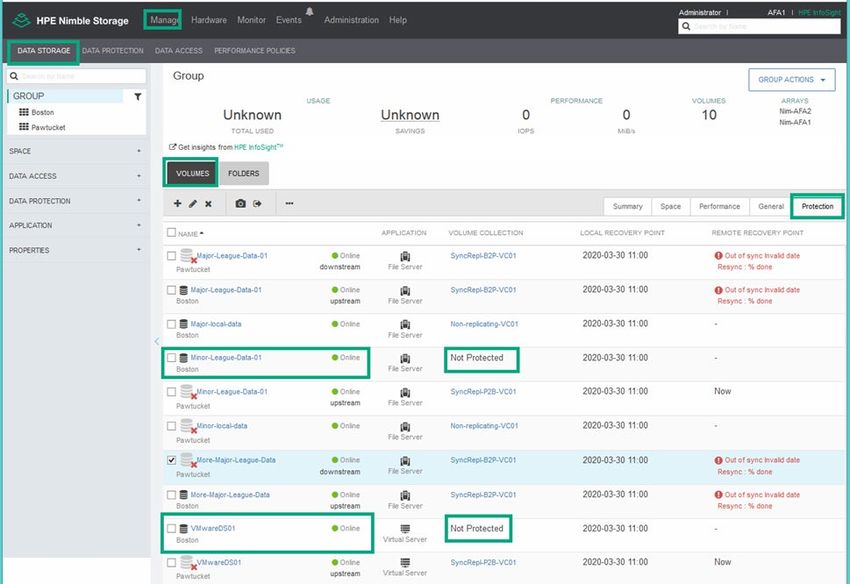Click the underlined Unknown savings value
The height and width of the screenshot is (584, 850).
[410, 115]
